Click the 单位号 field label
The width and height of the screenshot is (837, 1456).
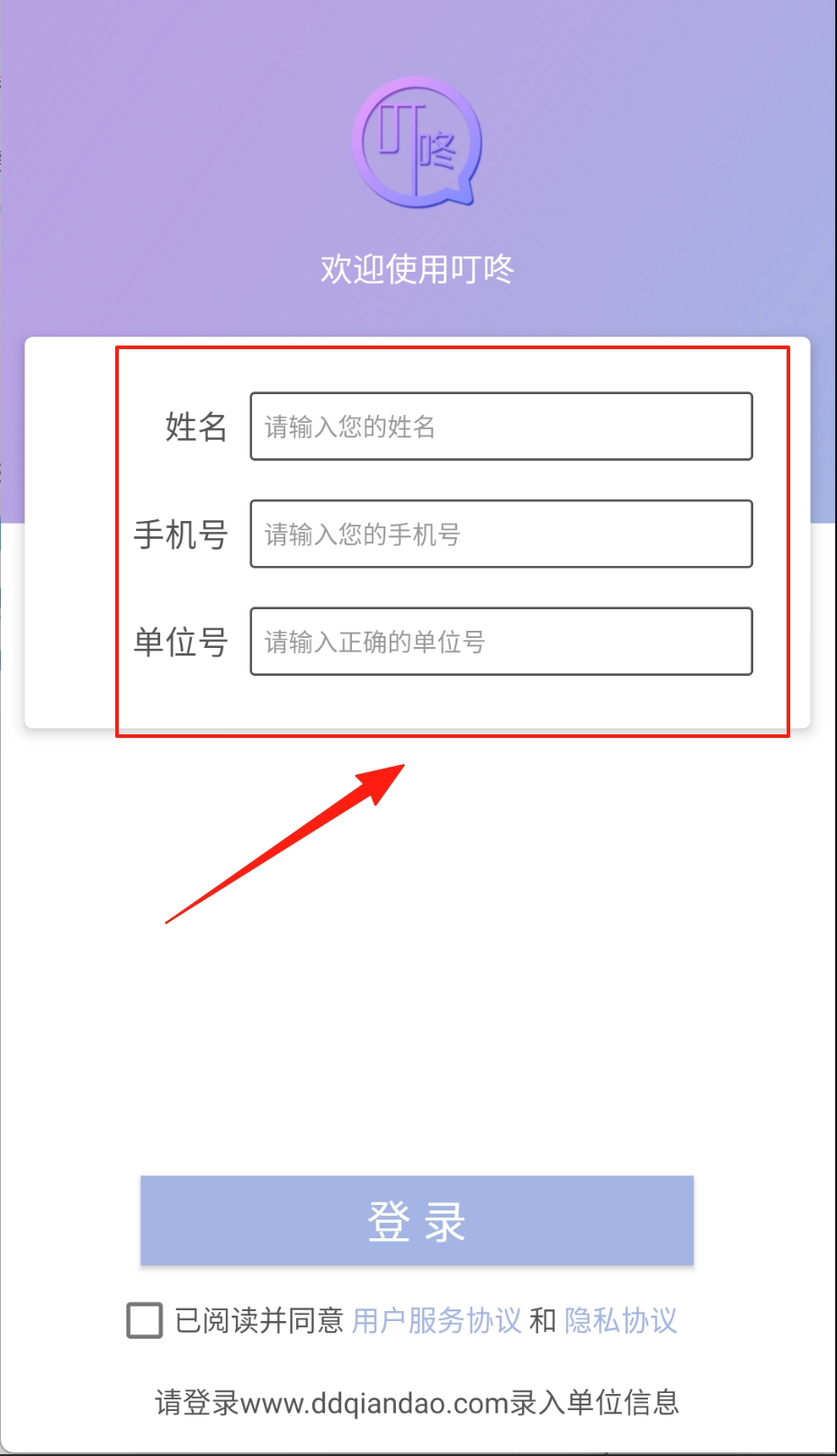pos(181,642)
